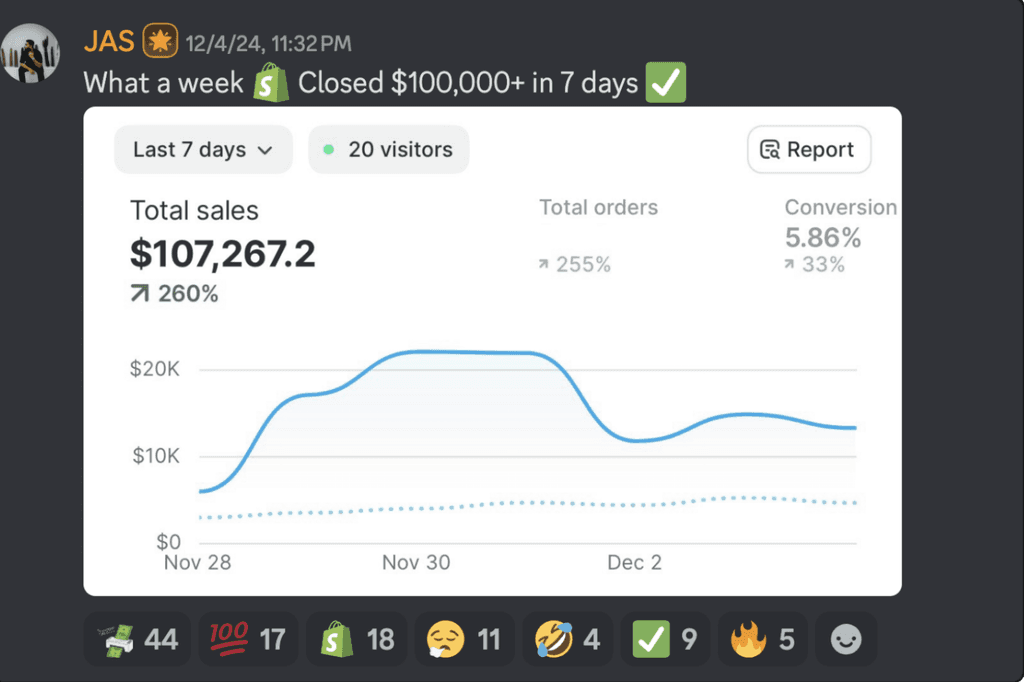Click the JAS username
The image size is (1024, 682).
click(x=109, y=42)
